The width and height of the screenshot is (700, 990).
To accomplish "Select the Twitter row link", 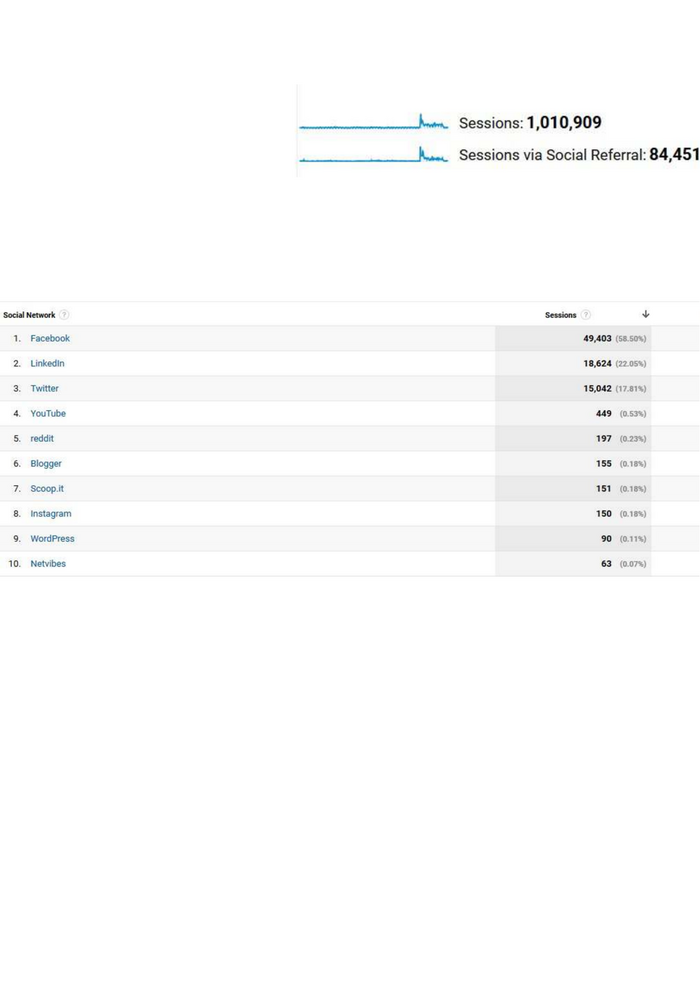I will coord(44,389).
